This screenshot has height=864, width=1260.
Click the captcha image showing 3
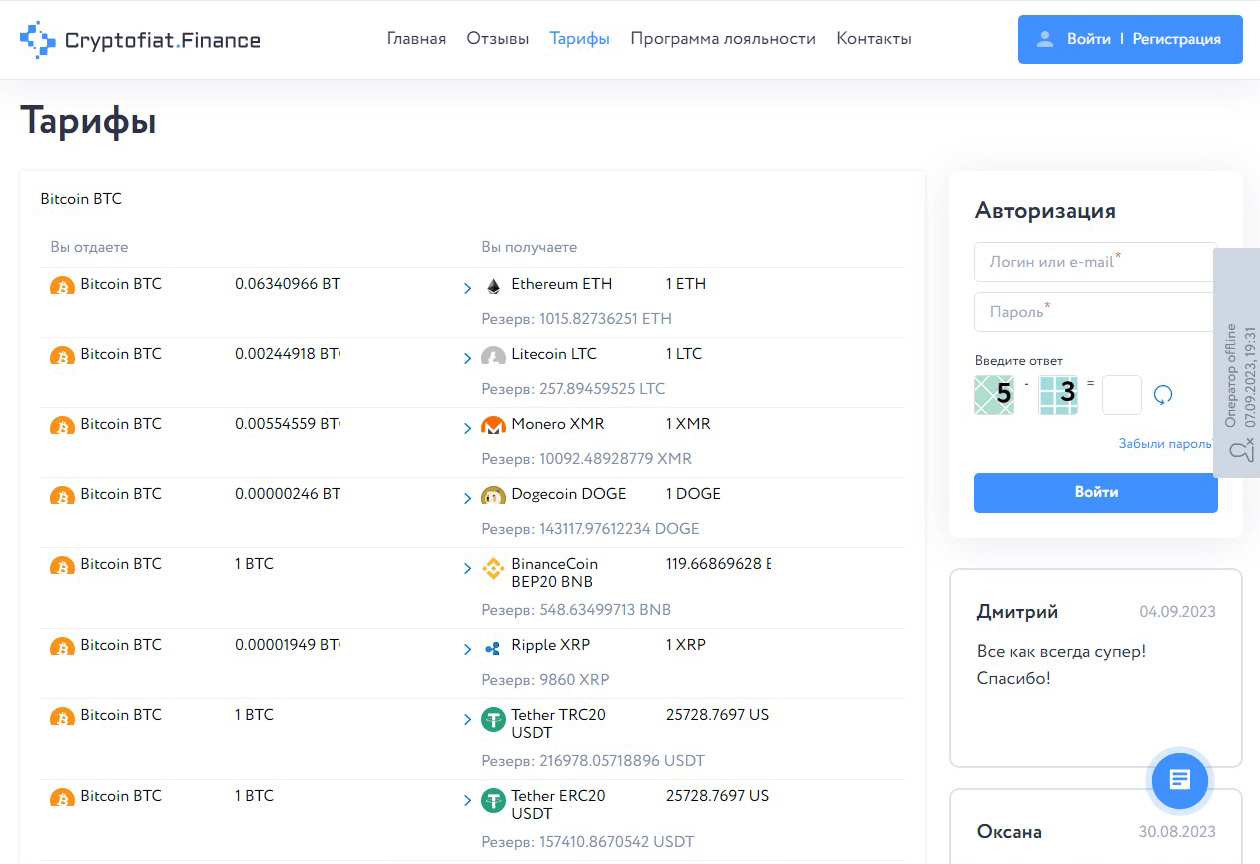click(1058, 395)
